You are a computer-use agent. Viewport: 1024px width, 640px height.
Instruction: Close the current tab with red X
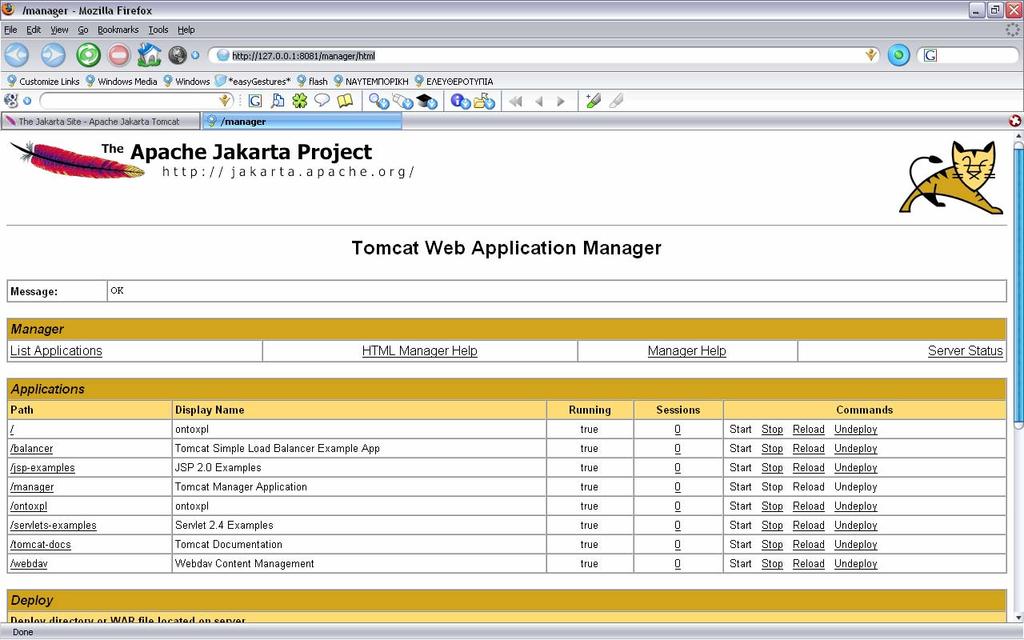1015,121
